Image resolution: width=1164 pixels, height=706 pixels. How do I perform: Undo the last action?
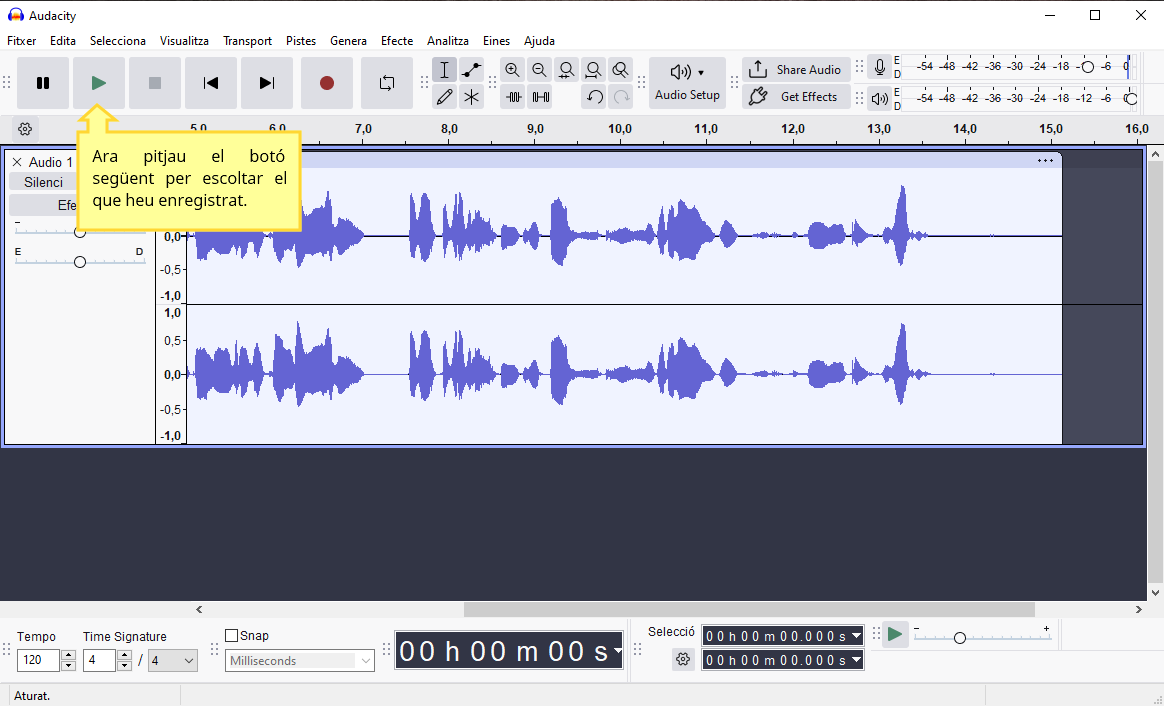pyautogui.click(x=594, y=97)
